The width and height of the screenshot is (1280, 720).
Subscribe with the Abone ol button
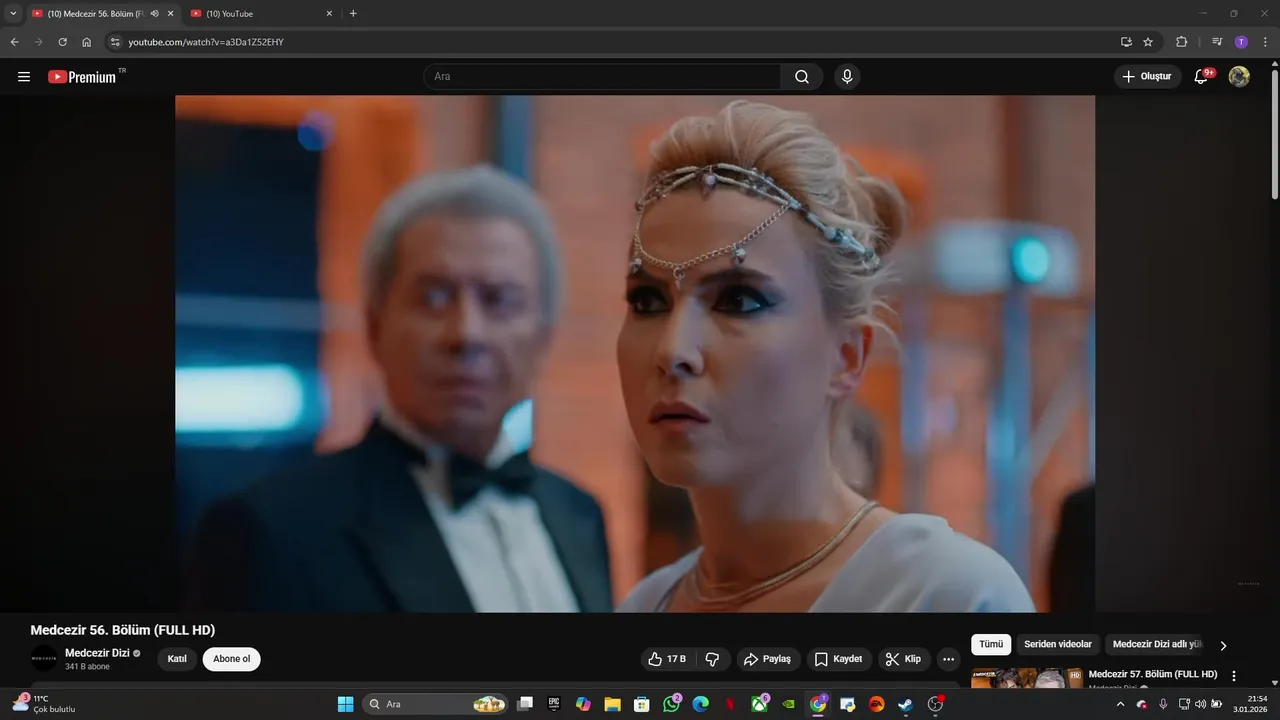tap(231, 659)
